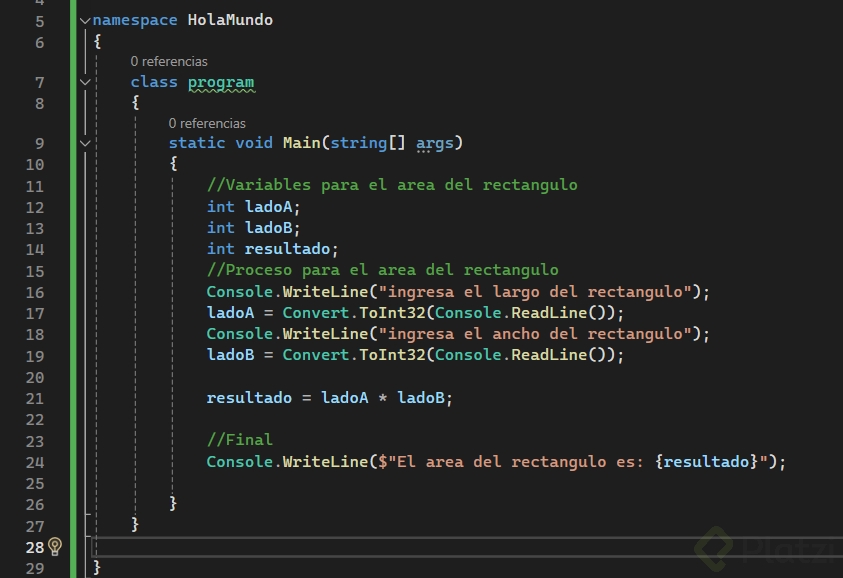
Task: Collapse the namespace HolaMundo block
Action: pos(85,21)
